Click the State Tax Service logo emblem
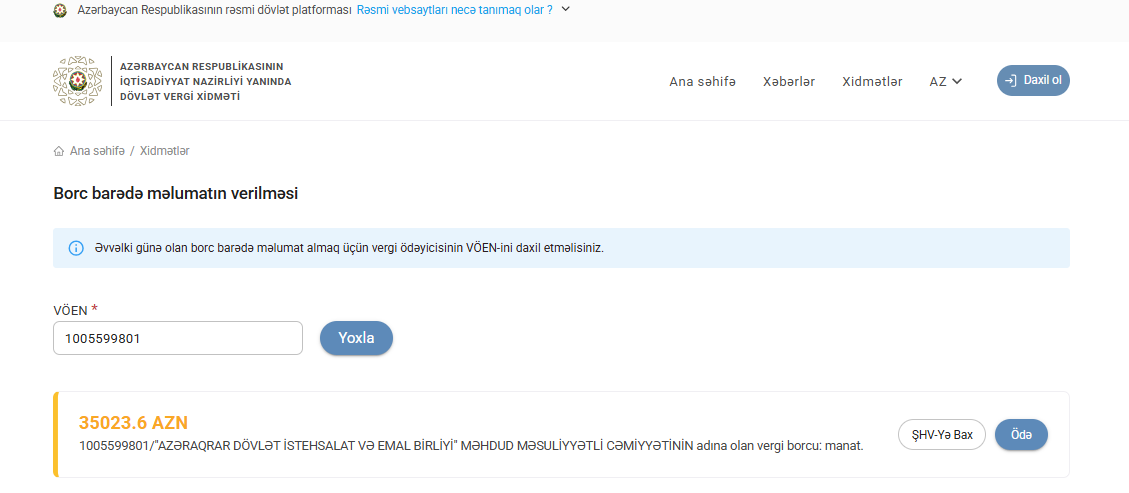Image resolution: width=1129 pixels, height=493 pixels. [x=77, y=81]
